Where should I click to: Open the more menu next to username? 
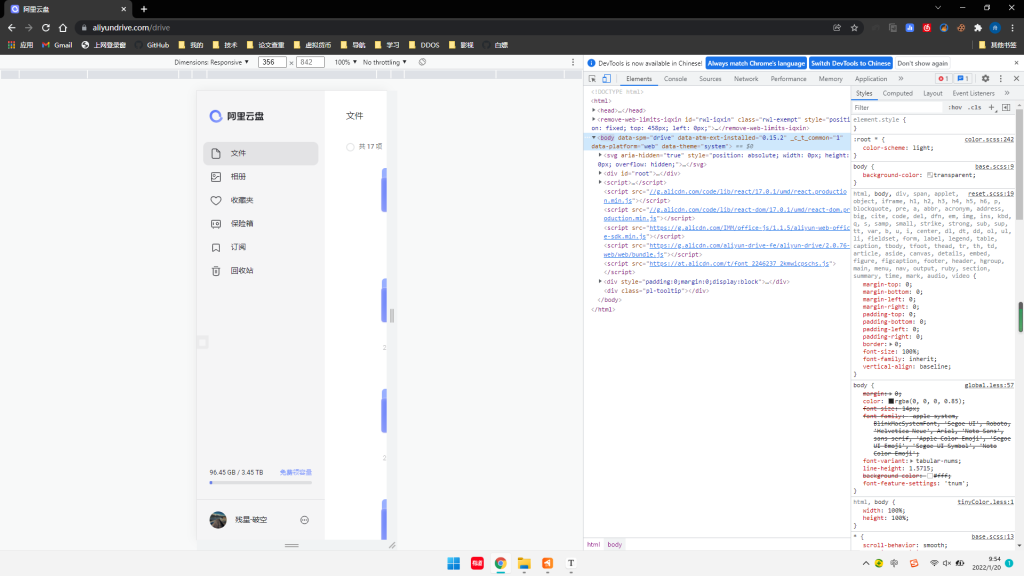click(x=304, y=520)
